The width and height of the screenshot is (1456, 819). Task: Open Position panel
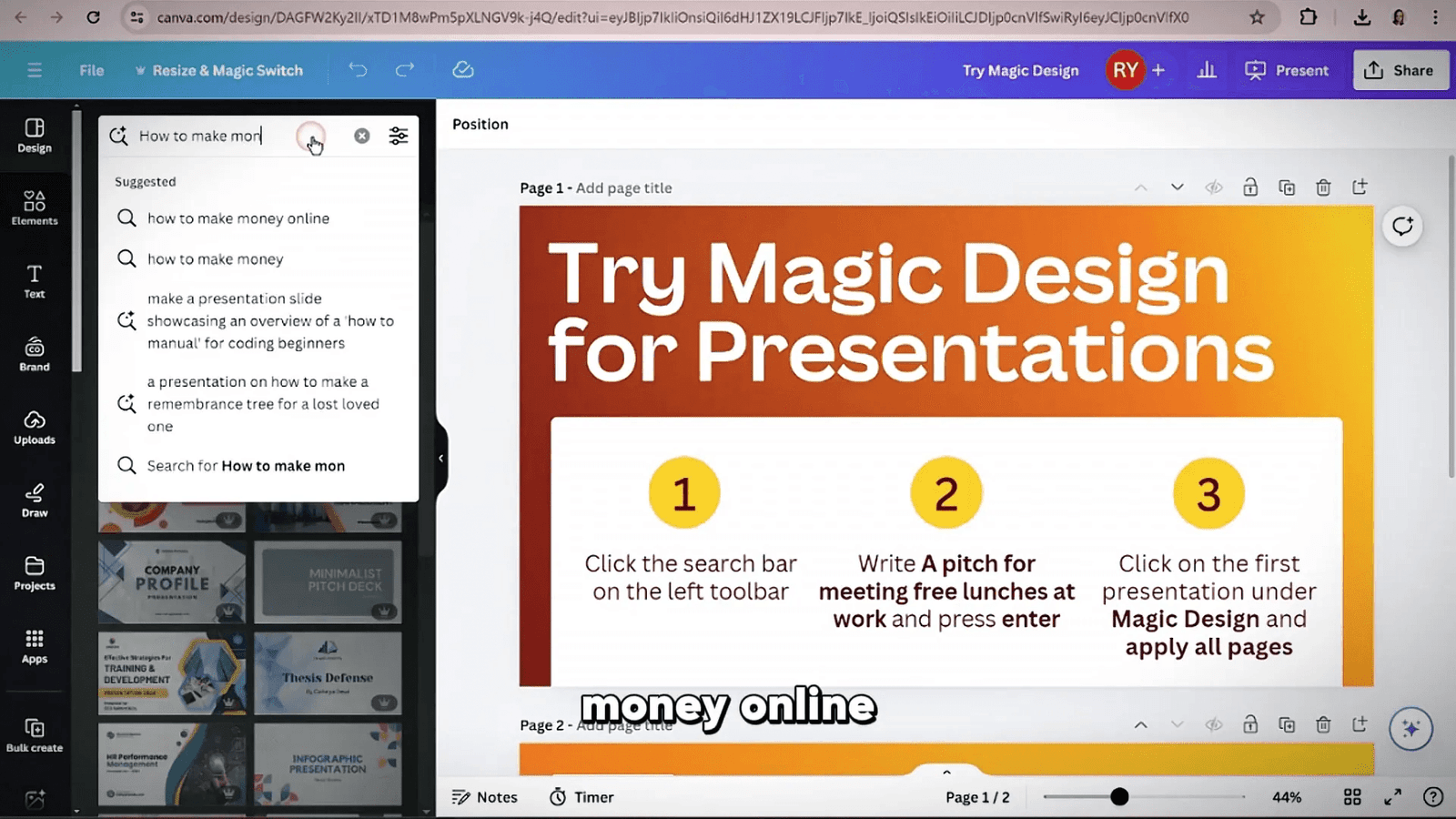click(480, 124)
